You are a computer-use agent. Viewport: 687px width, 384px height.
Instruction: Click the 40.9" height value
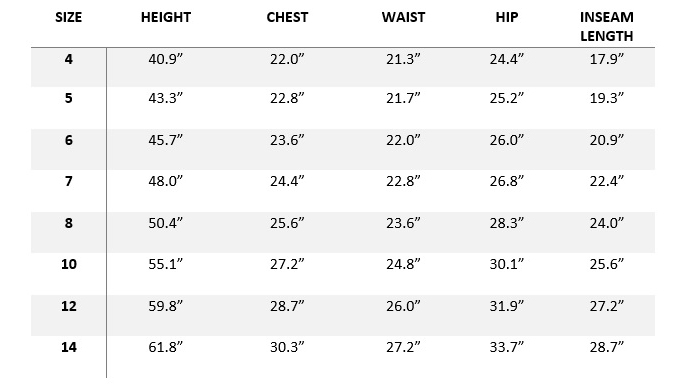click(x=165, y=59)
